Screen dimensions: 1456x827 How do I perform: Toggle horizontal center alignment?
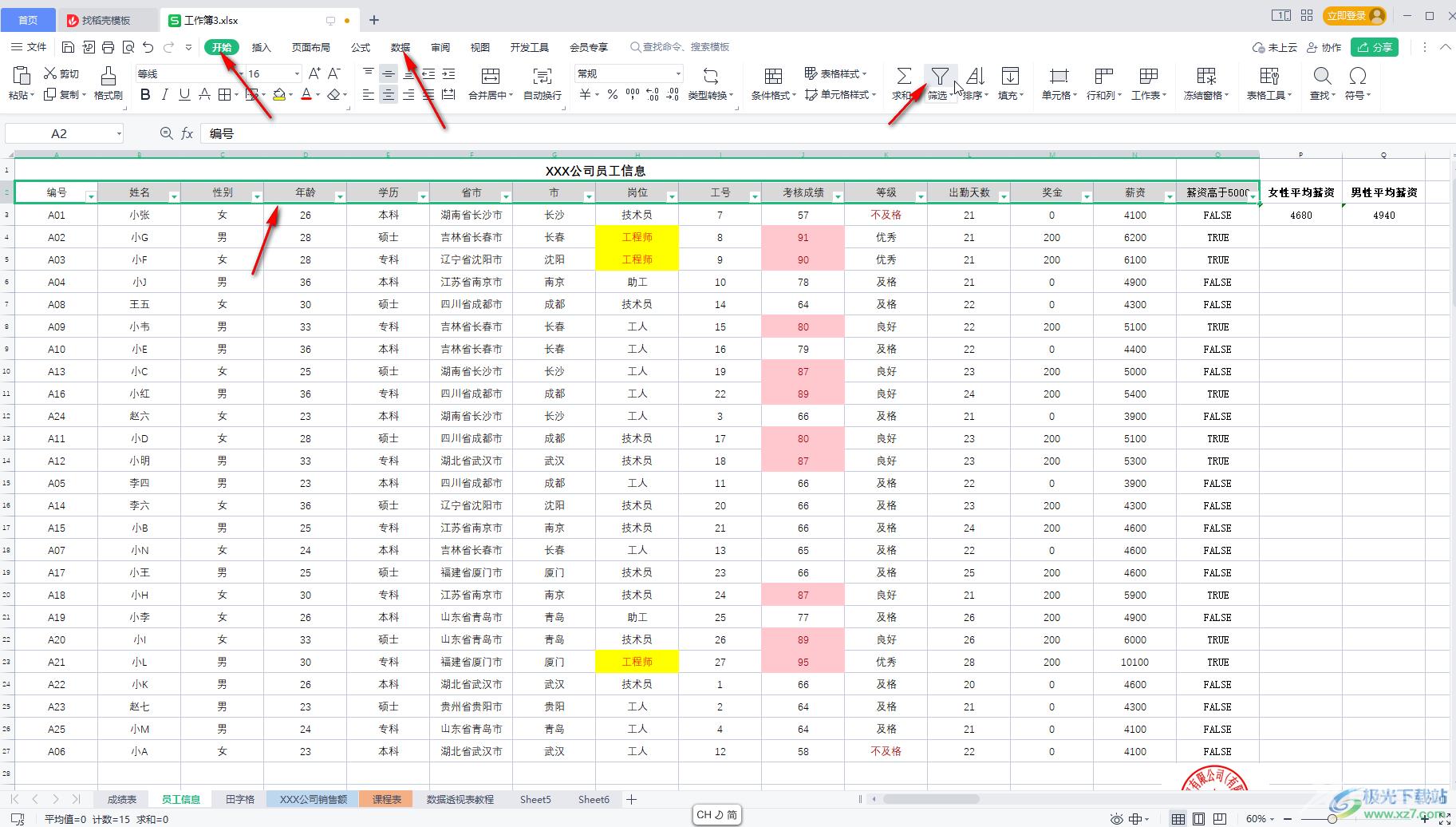point(389,94)
